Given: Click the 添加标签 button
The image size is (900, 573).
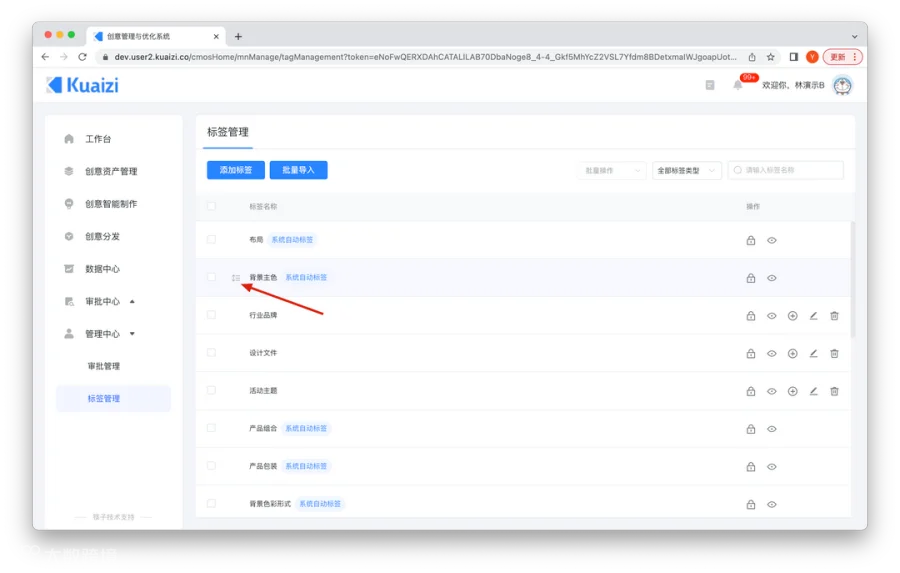Looking at the screenshot, I should [236, 170].
